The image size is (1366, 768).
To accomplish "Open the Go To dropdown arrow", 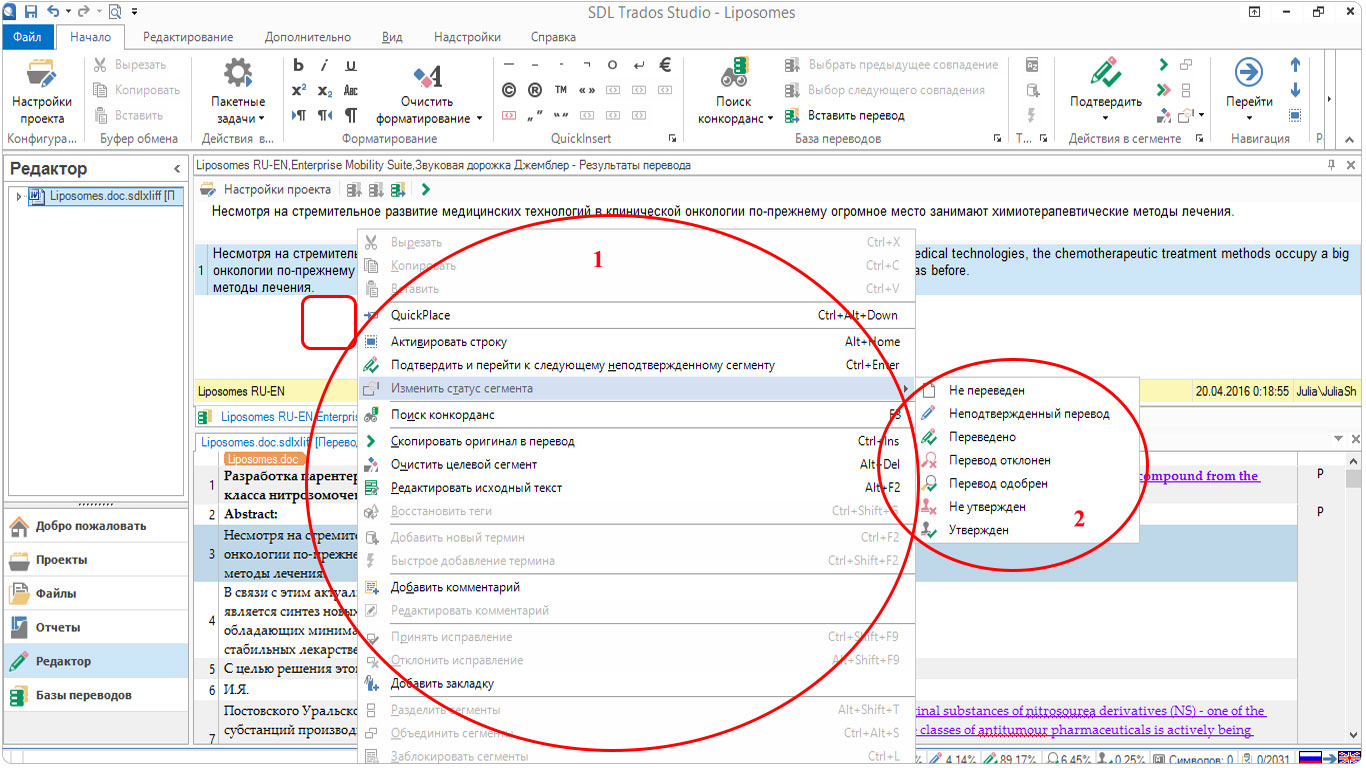I will point(1249,118).
